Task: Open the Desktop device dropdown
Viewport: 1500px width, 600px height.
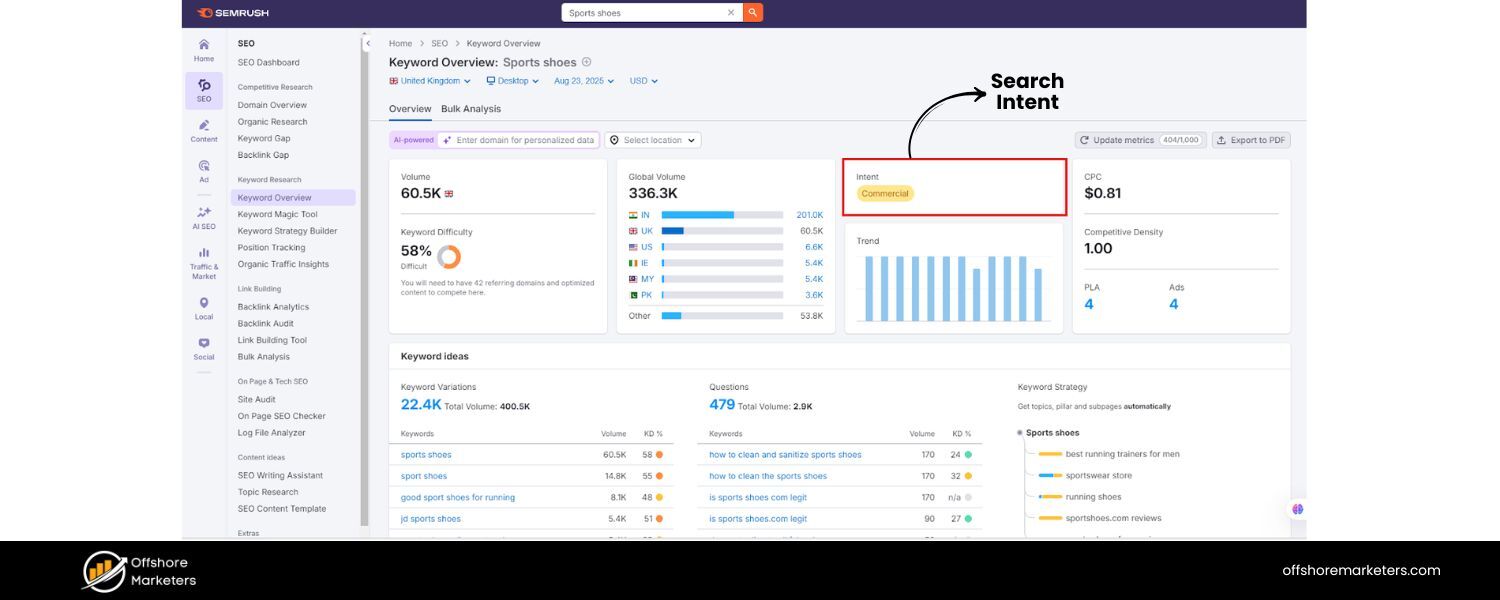Action: pos(510,81)
